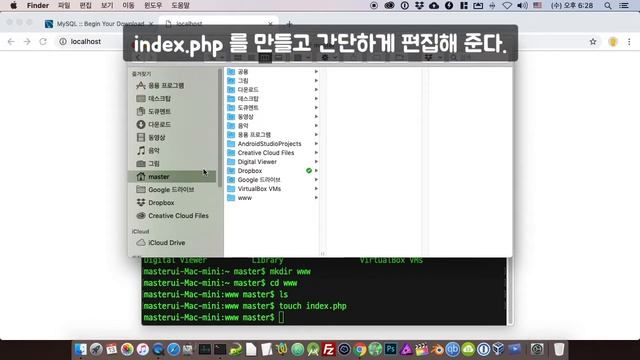The width and height of the screenshot is (640, 360).
Task: Go forward in the Chrome browser
Action: pos(27,42)
